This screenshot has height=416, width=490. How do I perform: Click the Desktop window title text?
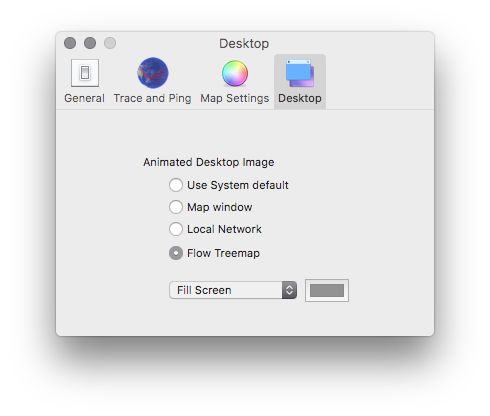pyautogui.click(x=244, y=44)
